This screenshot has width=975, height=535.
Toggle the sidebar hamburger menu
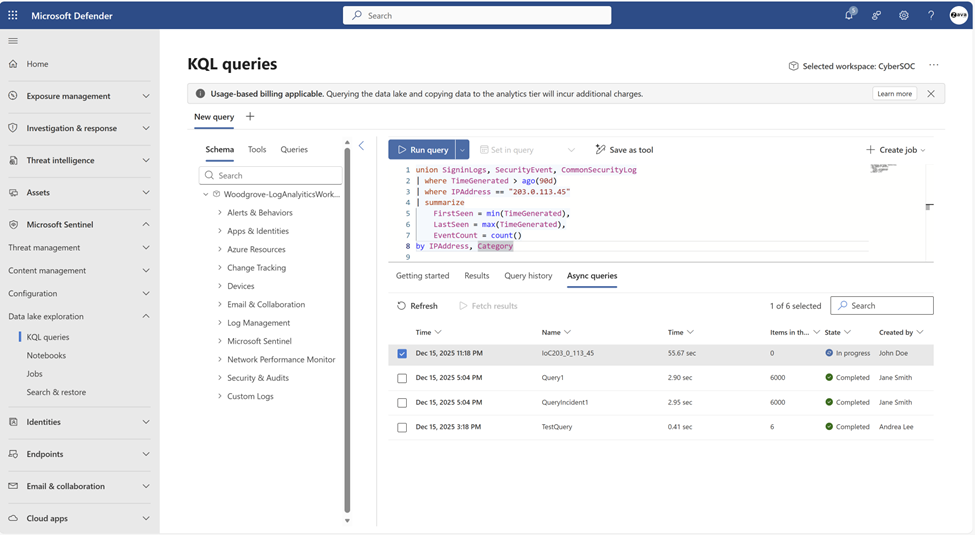(13, 41)
